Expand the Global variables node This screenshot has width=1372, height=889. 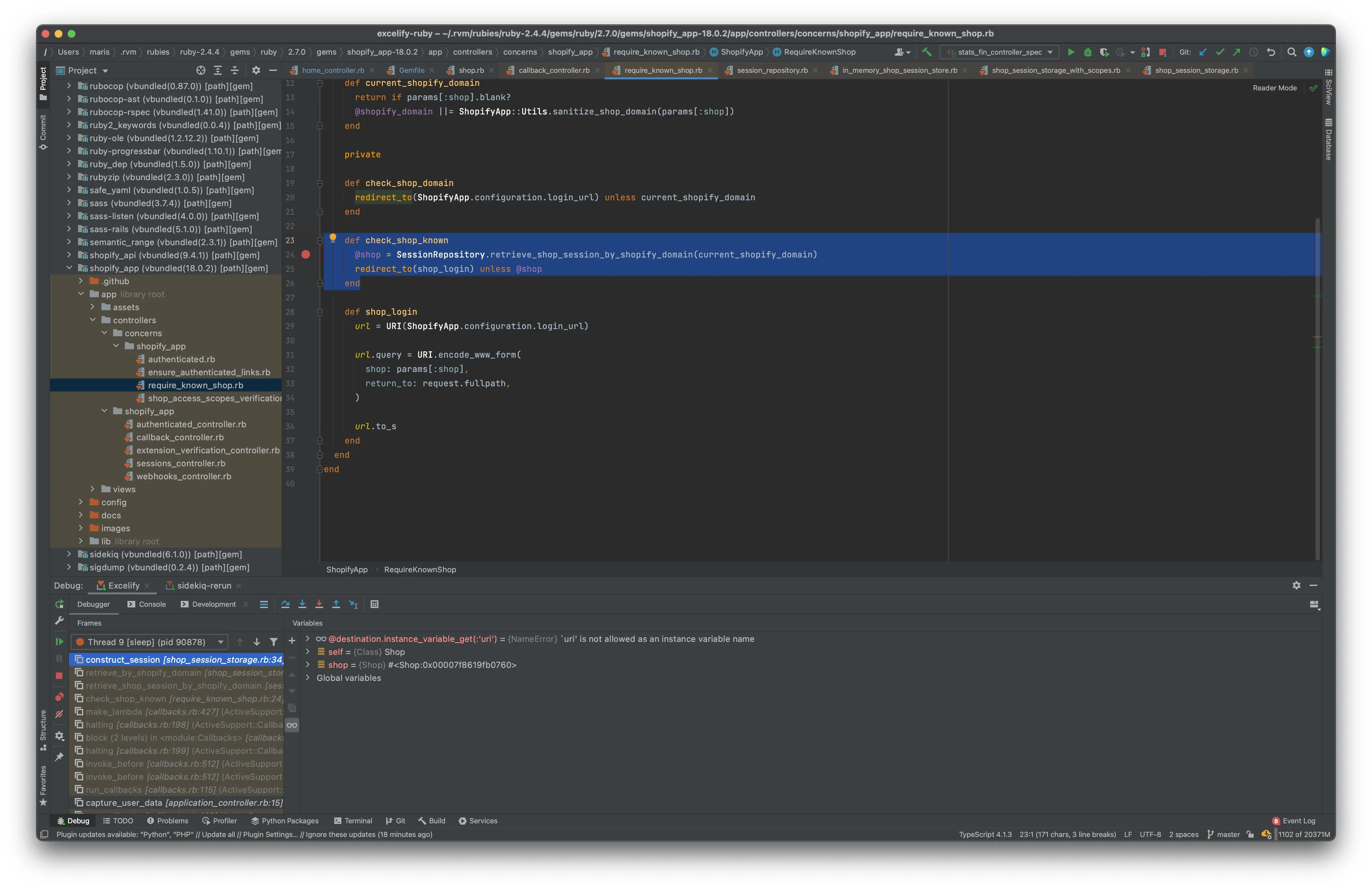click(308, 677)
